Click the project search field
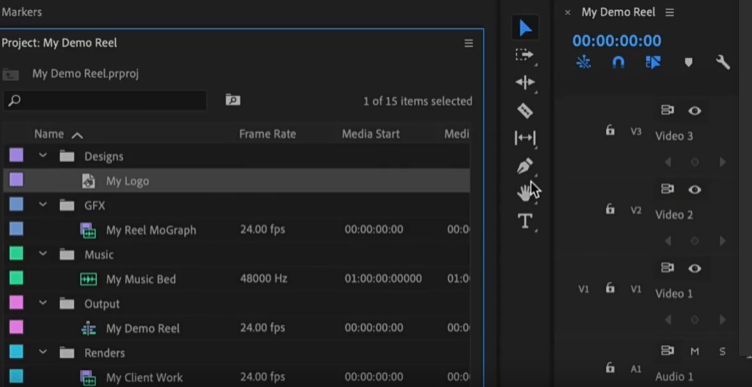Image resolution: width=752 pixels, height=387 pixels. click(x=105, y=101)
